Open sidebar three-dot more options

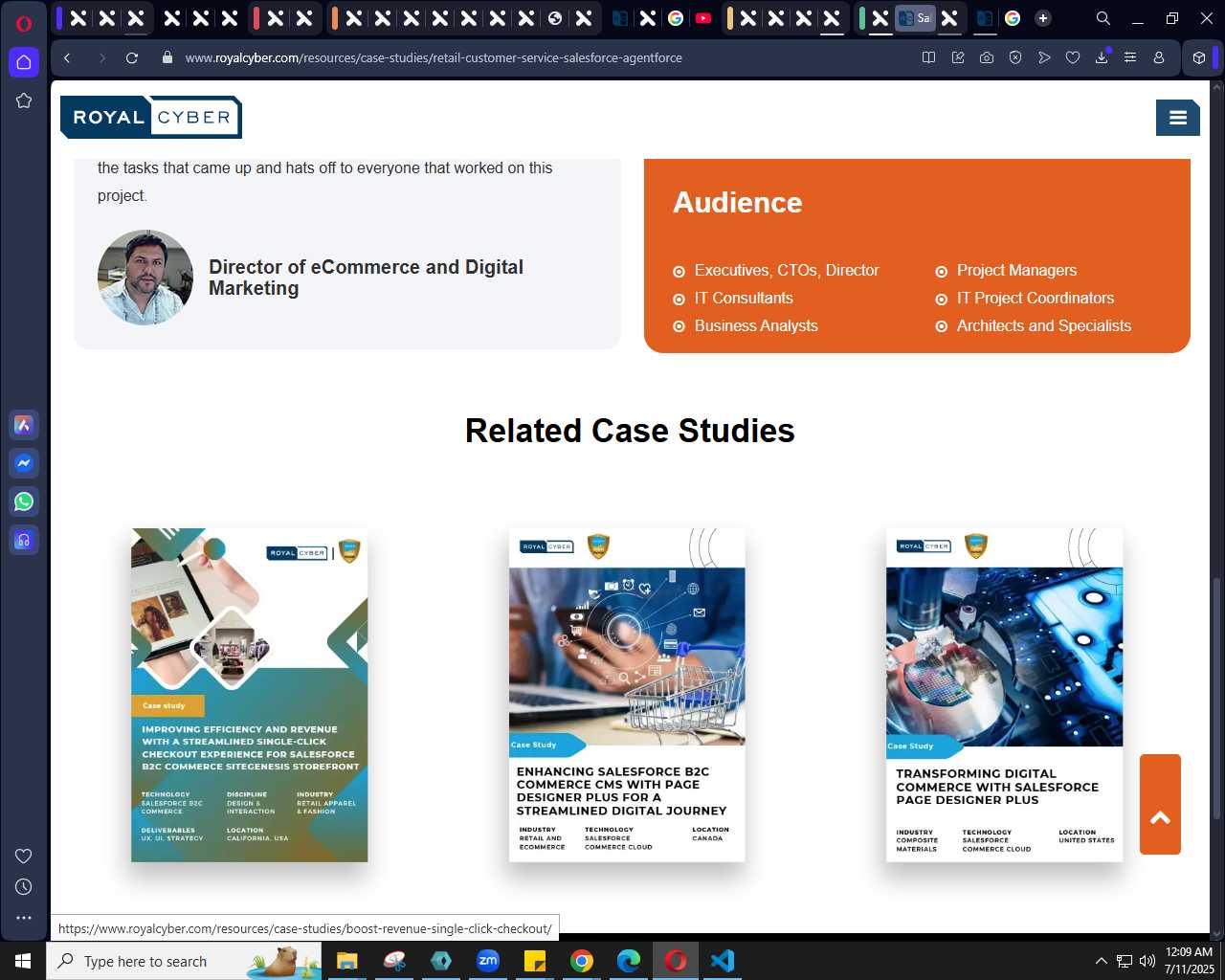click(24, 917)
